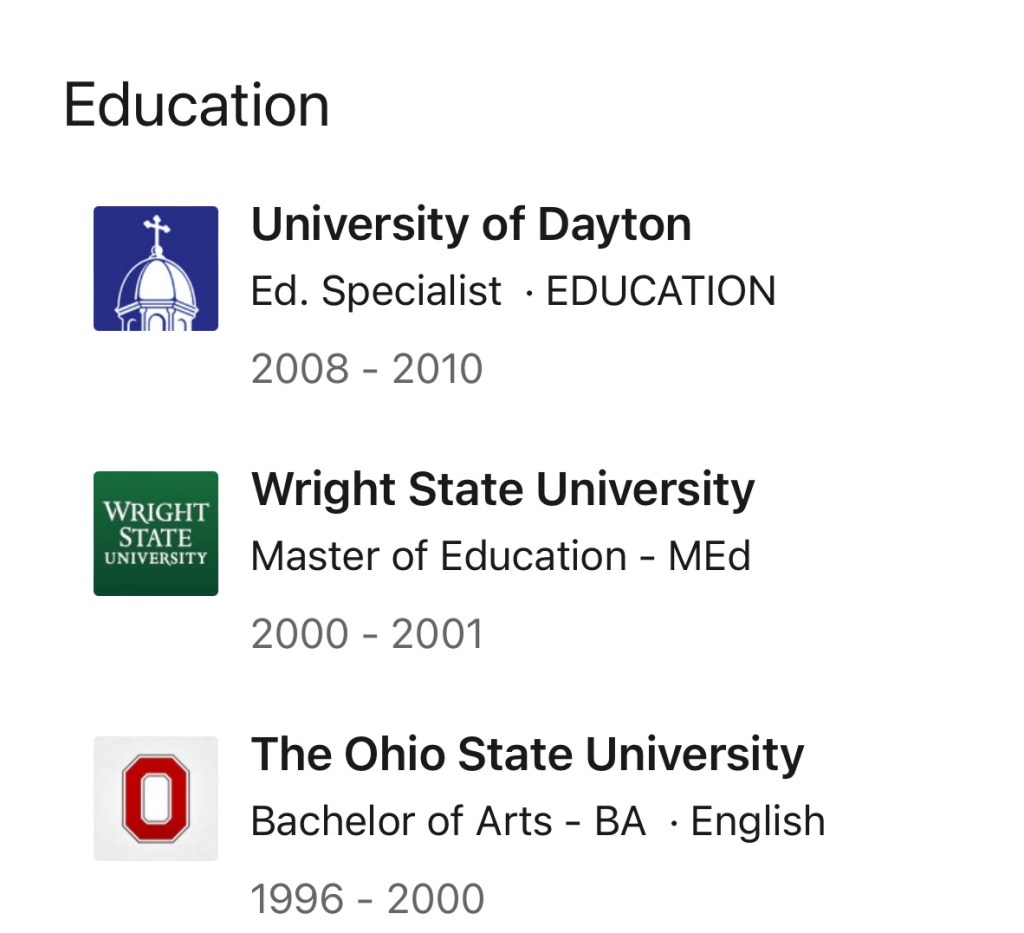Viewport: 1024px width, 933px height.
Task: Open the University of Dayton school name
Action: pyautogui.click(x=470, y=225)
